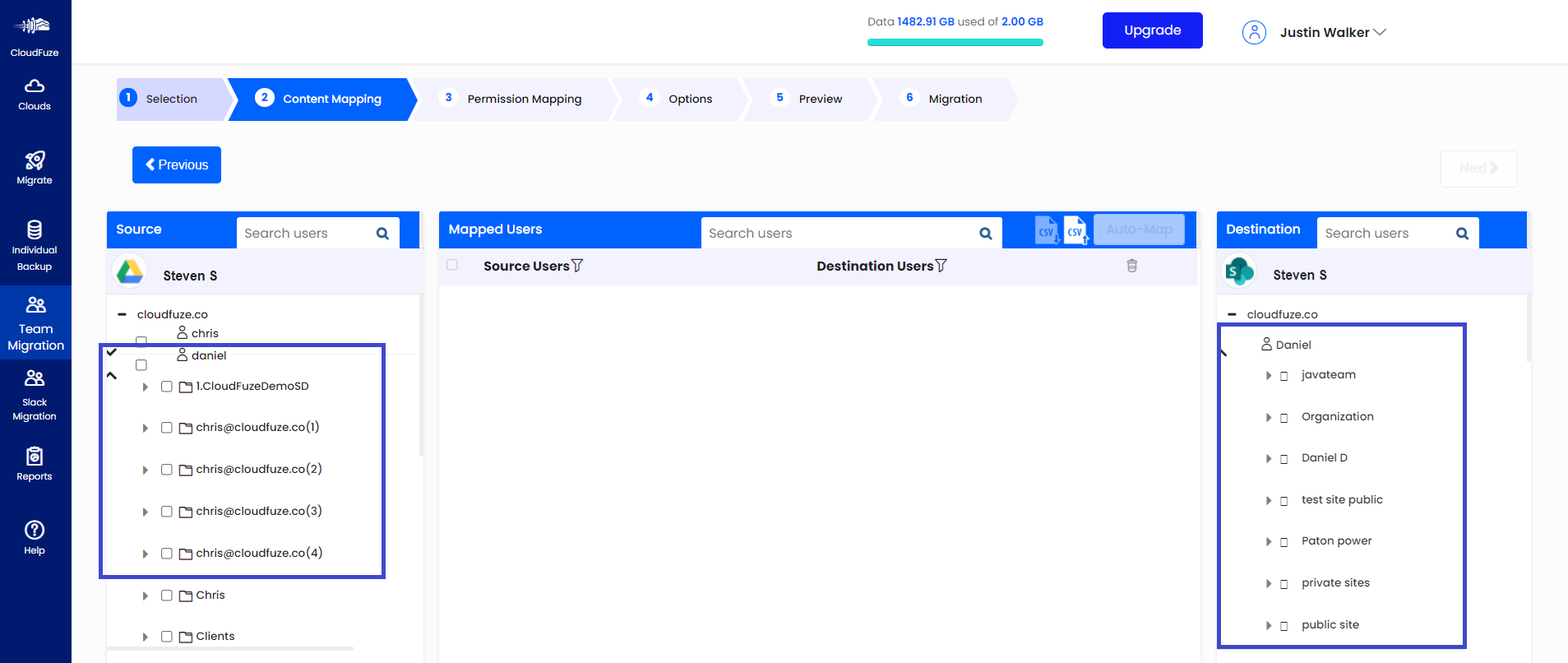Screen dimensions: 1568x663
Task: Click the Mapped Users search magnifier icon
Action: coord(986,234)
